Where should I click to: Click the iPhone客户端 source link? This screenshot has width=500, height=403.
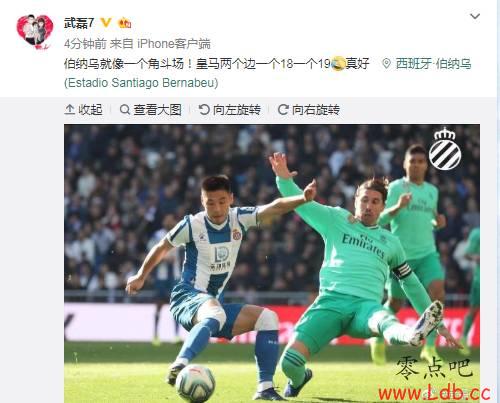(x=174, y=44)
